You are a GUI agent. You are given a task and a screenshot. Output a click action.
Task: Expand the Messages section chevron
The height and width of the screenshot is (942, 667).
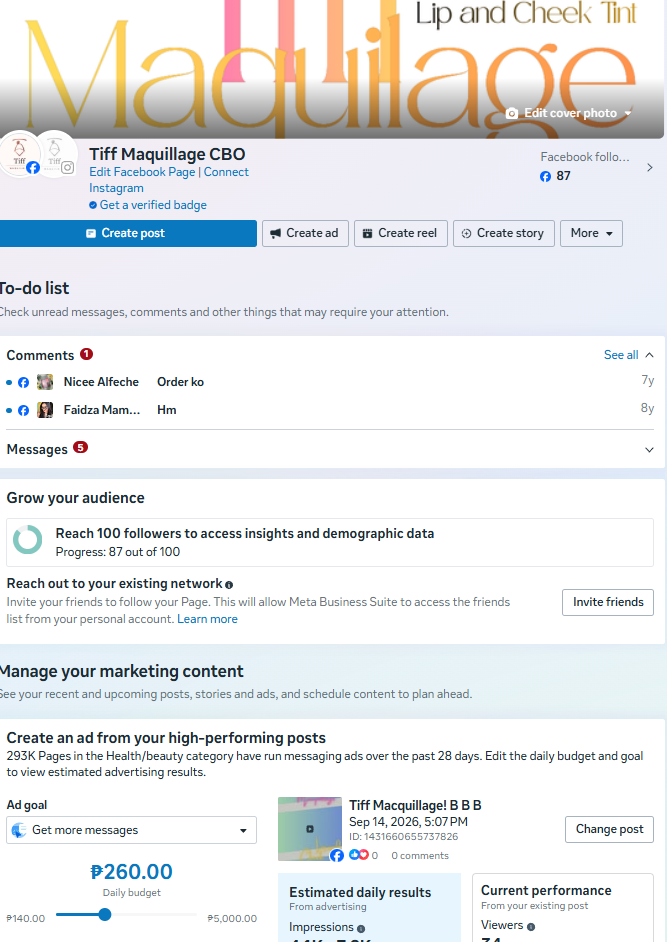coord(650,450)
